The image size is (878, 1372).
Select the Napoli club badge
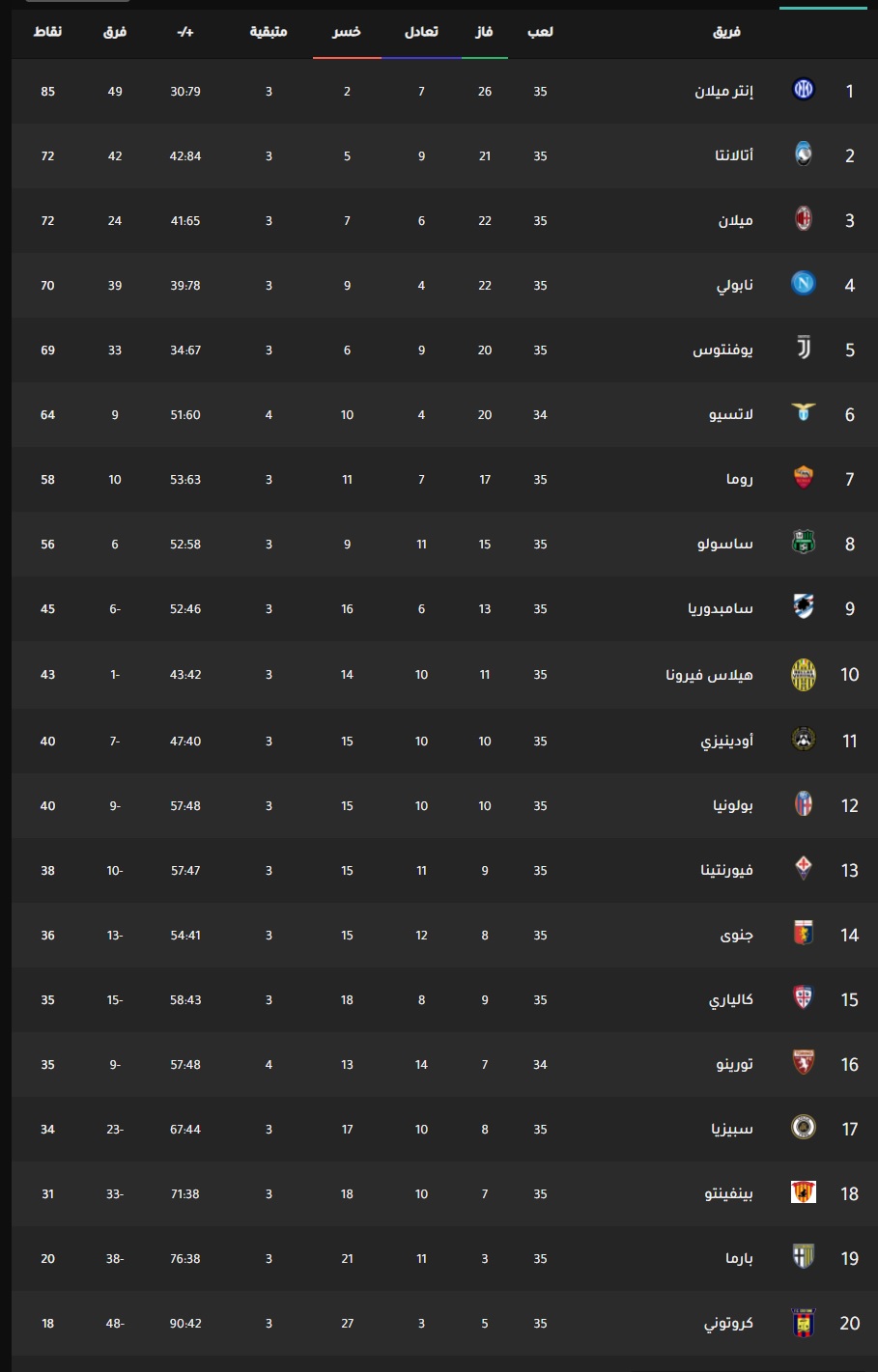[x=804, y=284]
